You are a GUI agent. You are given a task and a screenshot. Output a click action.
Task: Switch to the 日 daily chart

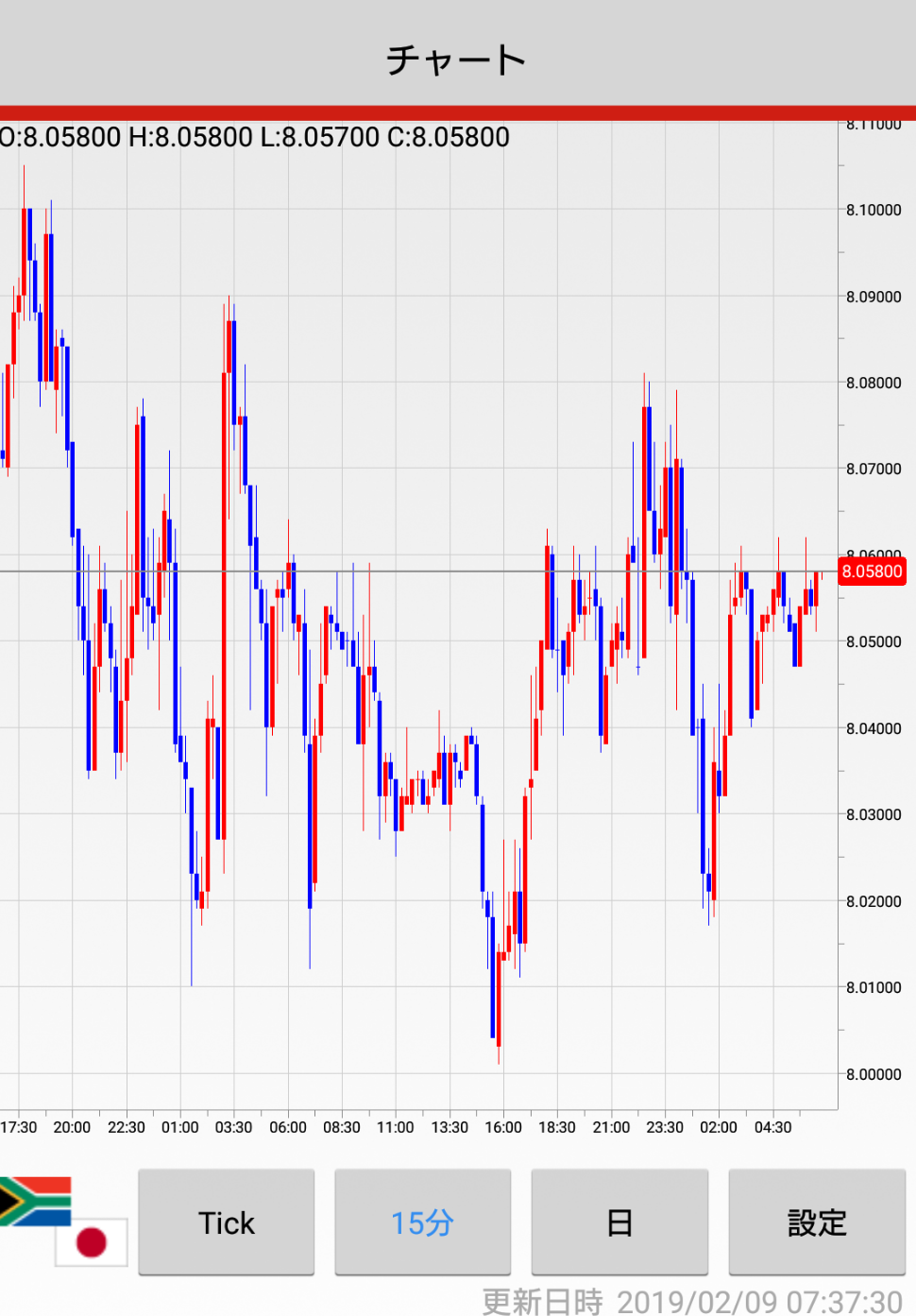pyautogui.click(x=619, y=1222)
